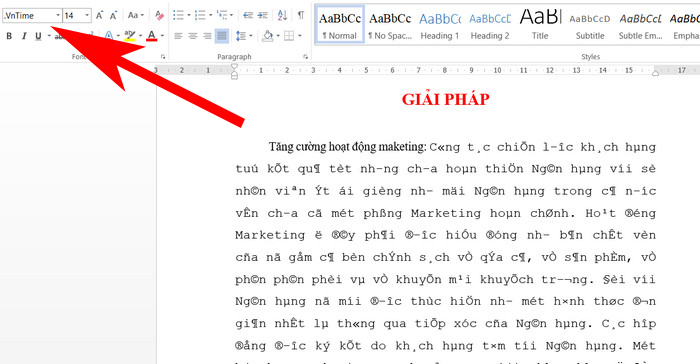Apply the Subtitle style
The width and height of the screenshot is (700, 364).
pyautogui.click(x=590, y=25)
